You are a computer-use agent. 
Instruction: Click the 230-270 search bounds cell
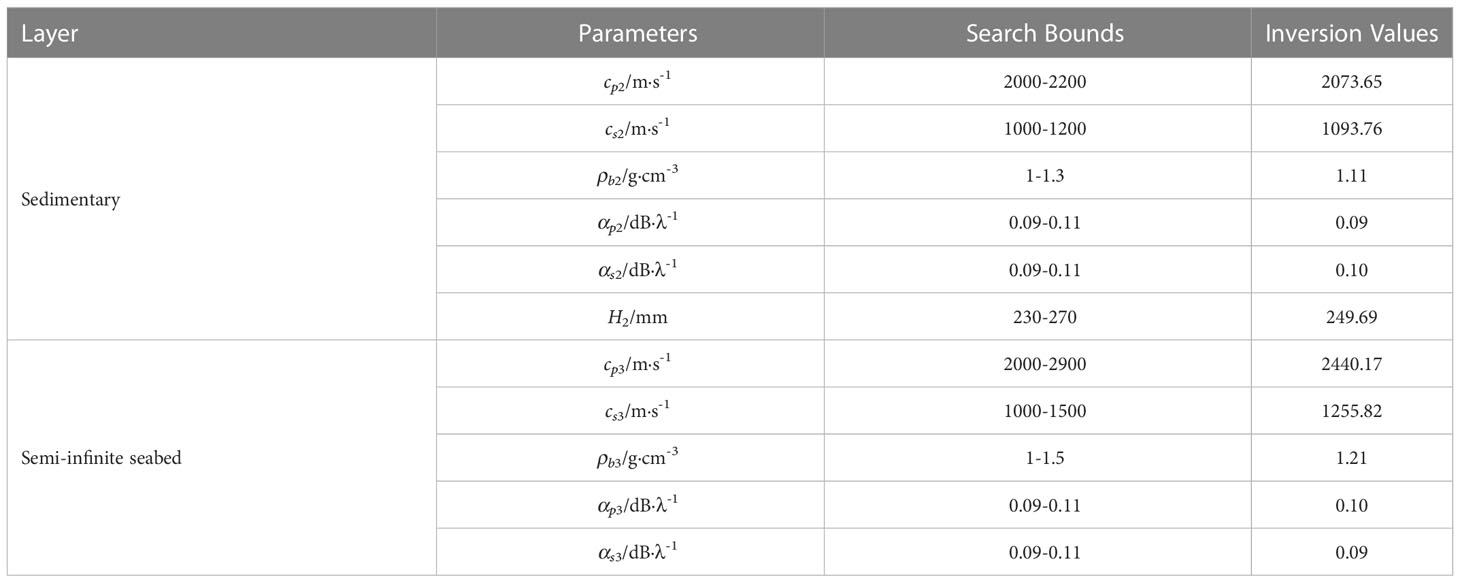tap(1038, 316)
